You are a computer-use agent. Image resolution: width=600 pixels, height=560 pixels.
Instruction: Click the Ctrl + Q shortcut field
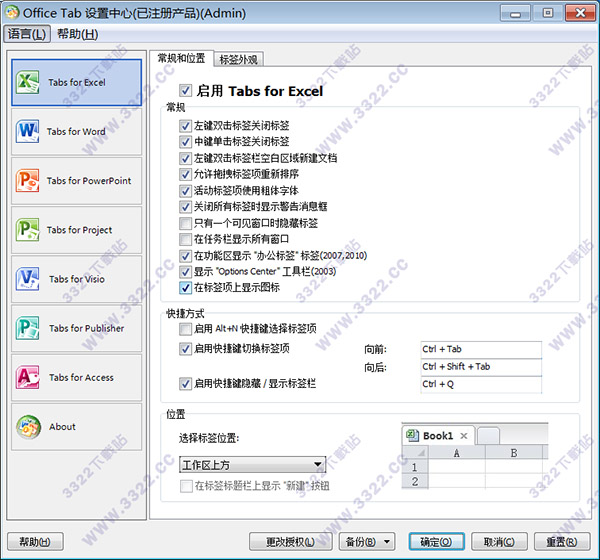point(481,384)
